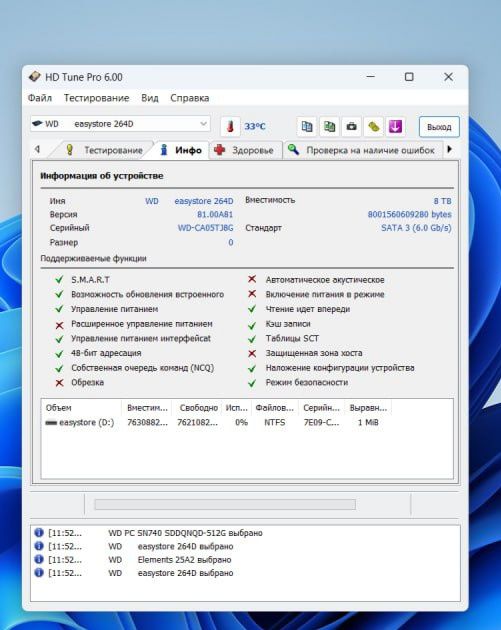Click the Серийн... column header
Viewport: 501px width, 630px height.
tap(321, 408)
